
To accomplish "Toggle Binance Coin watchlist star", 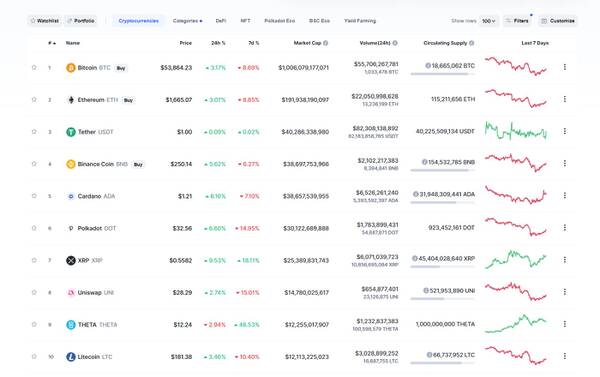I will (x=34, y=164).
